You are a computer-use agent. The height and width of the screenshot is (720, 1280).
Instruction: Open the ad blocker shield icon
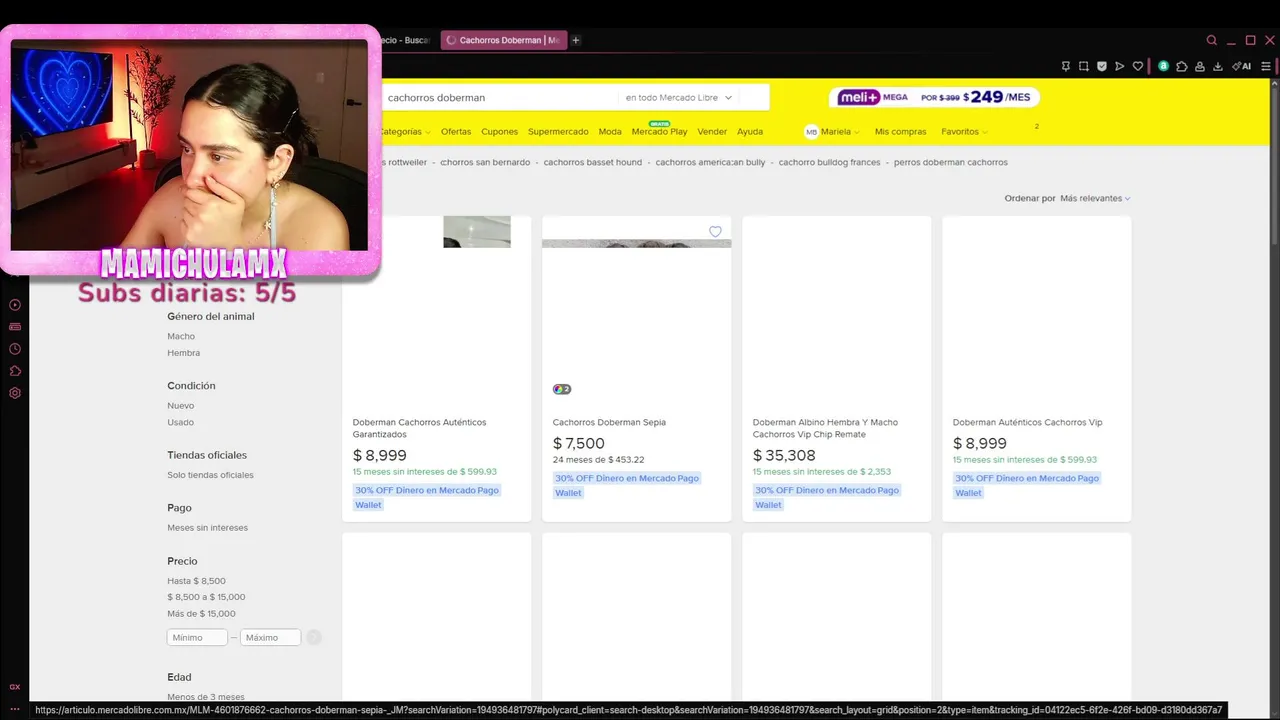pyautogui.click(x=1102, y=66)
